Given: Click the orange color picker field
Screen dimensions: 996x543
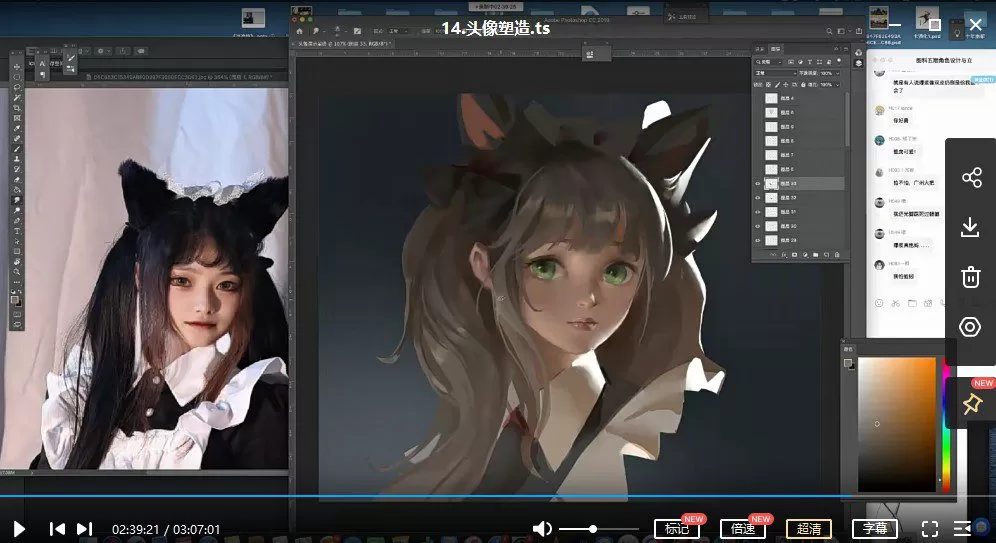Looking at the screenshot, I should point(897,424).
